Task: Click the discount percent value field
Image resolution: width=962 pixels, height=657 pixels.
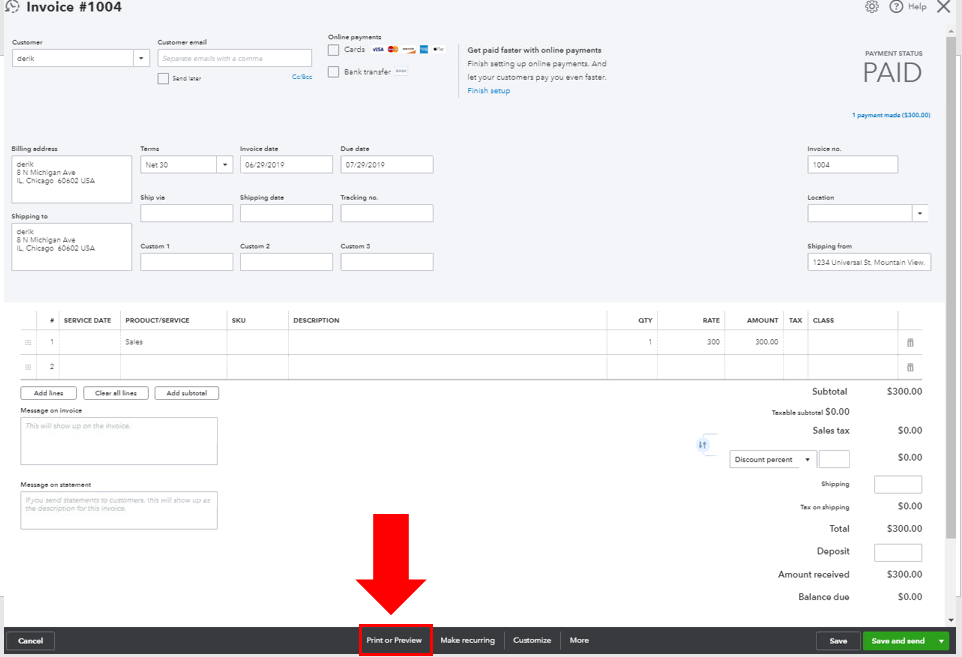Action: tap(834, 459)
